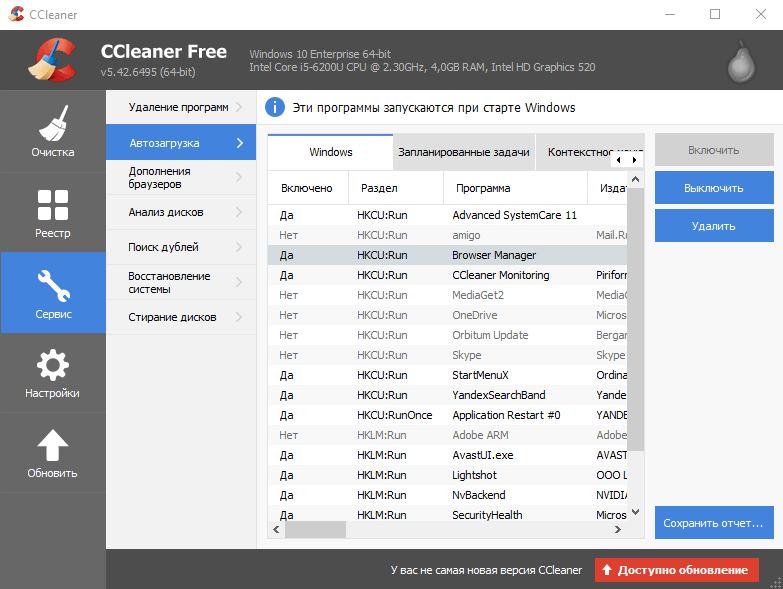The width and height of the screenshot is (783, 589).
Task: Click vertical scrollbar down arrow
Action: [x=635, y=512]
